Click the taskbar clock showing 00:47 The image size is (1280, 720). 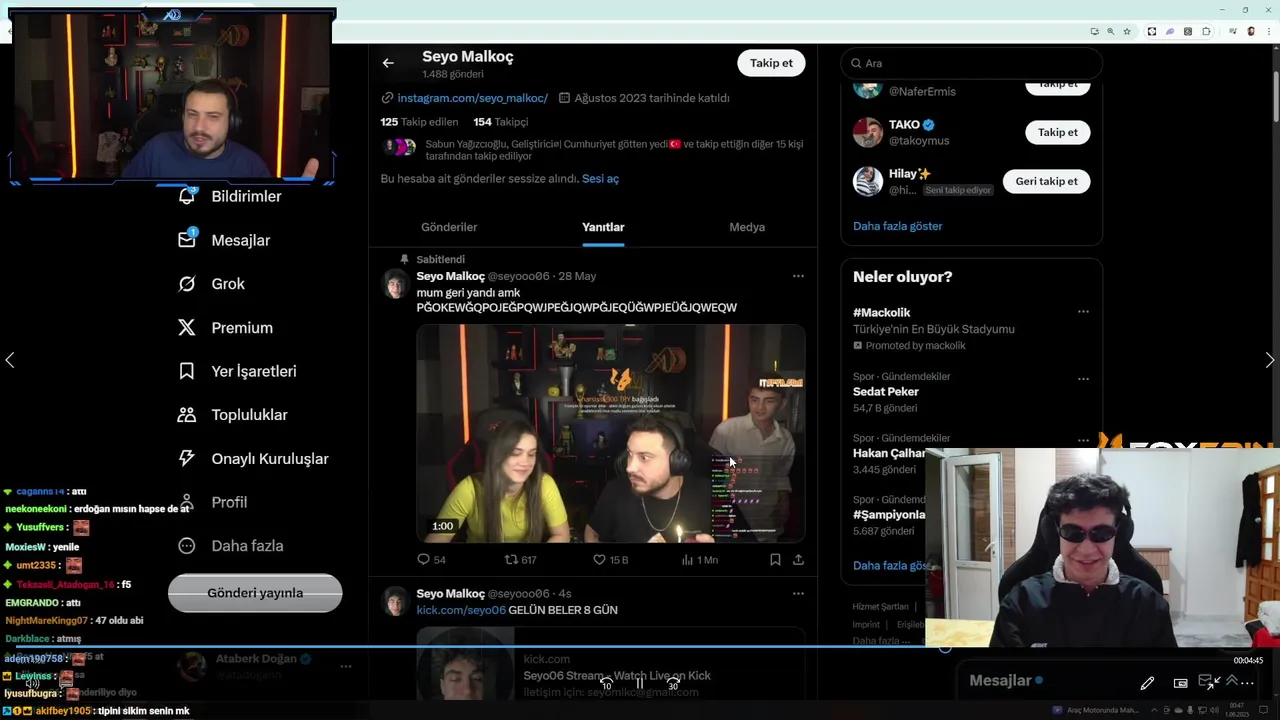pos(1237,710)
